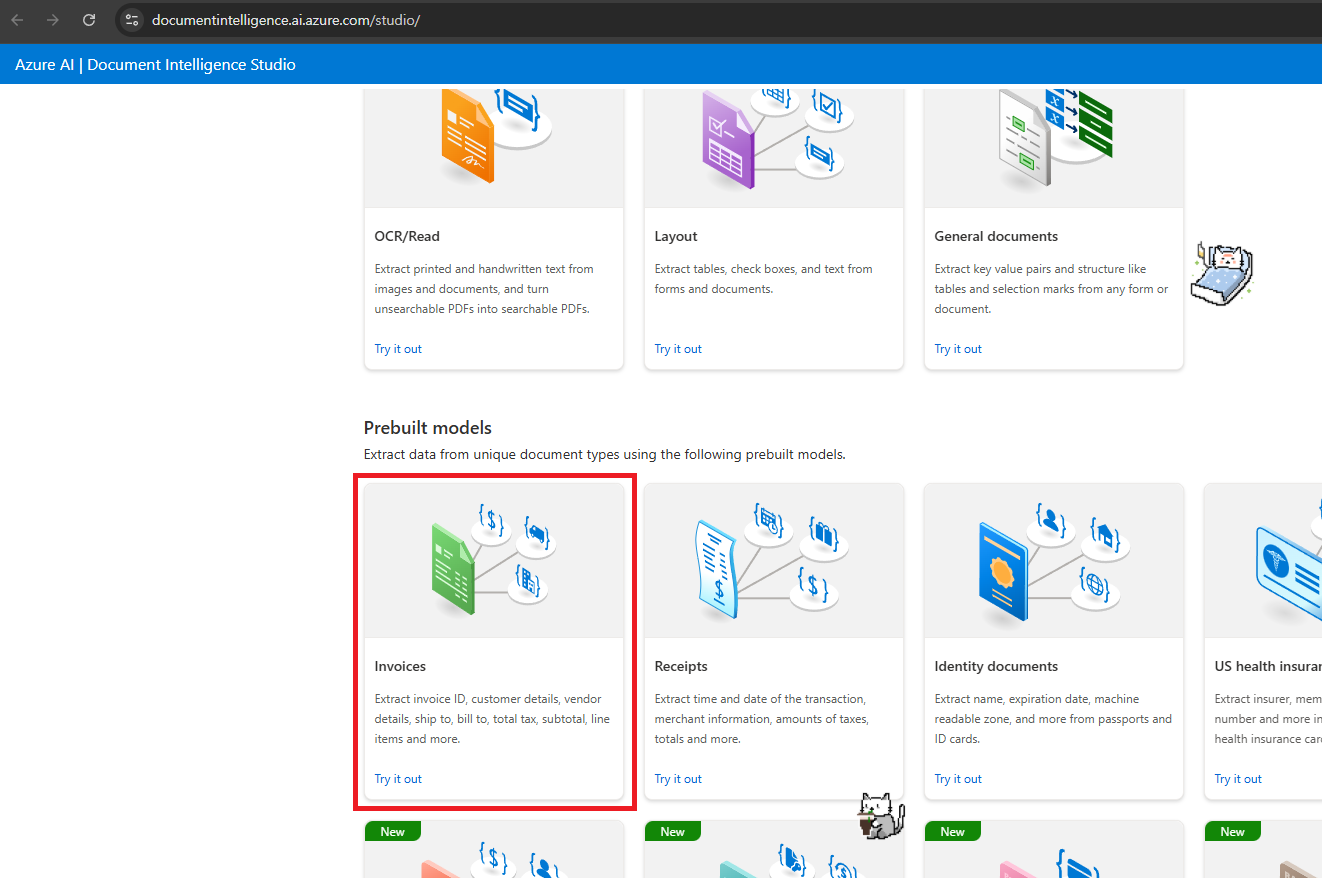Click the Invoices card description text
This screenshot has width=1322, height=878.
tap(492, 719)
